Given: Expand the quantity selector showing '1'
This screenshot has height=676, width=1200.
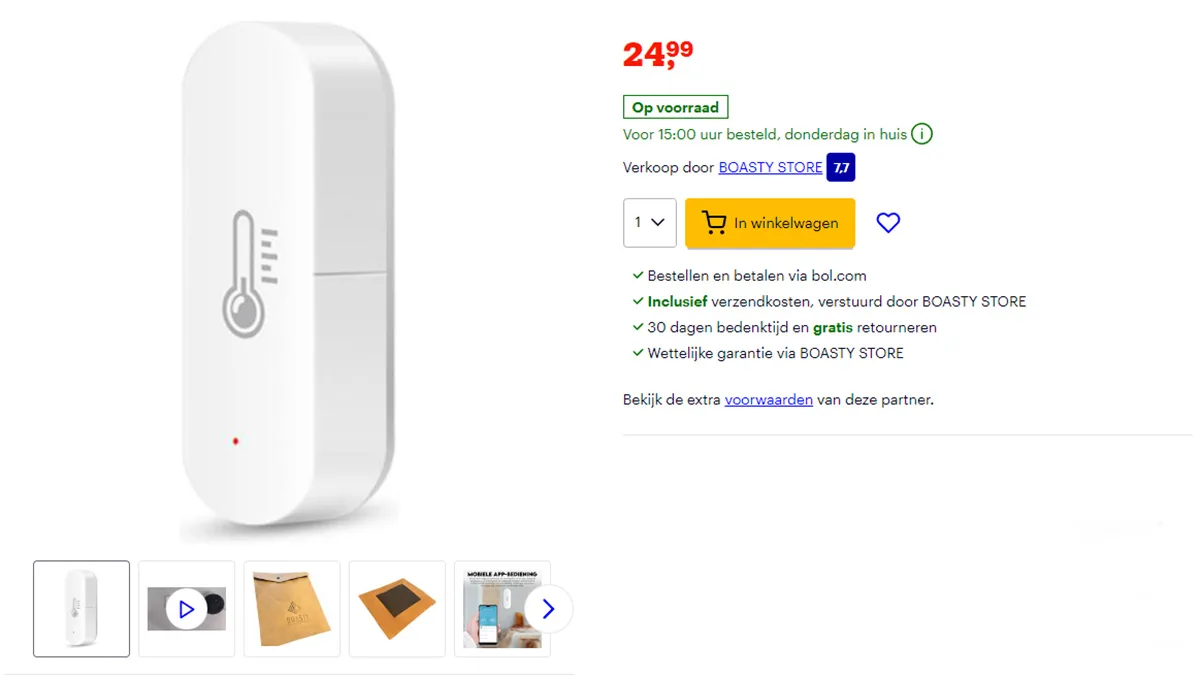Looking at the screenshot, I should [649, 222].
